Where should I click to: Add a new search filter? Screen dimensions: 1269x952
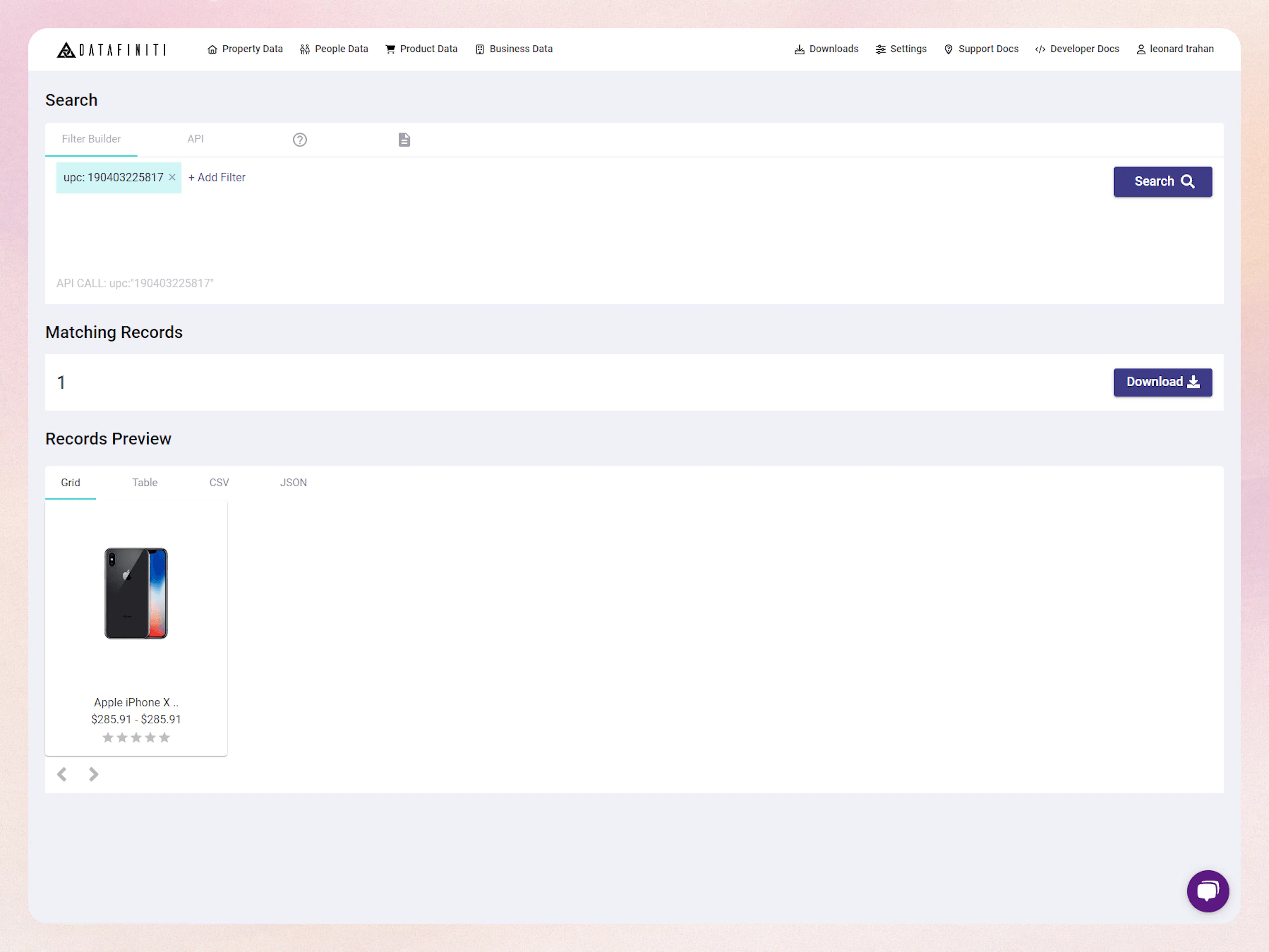pos(216,177)
